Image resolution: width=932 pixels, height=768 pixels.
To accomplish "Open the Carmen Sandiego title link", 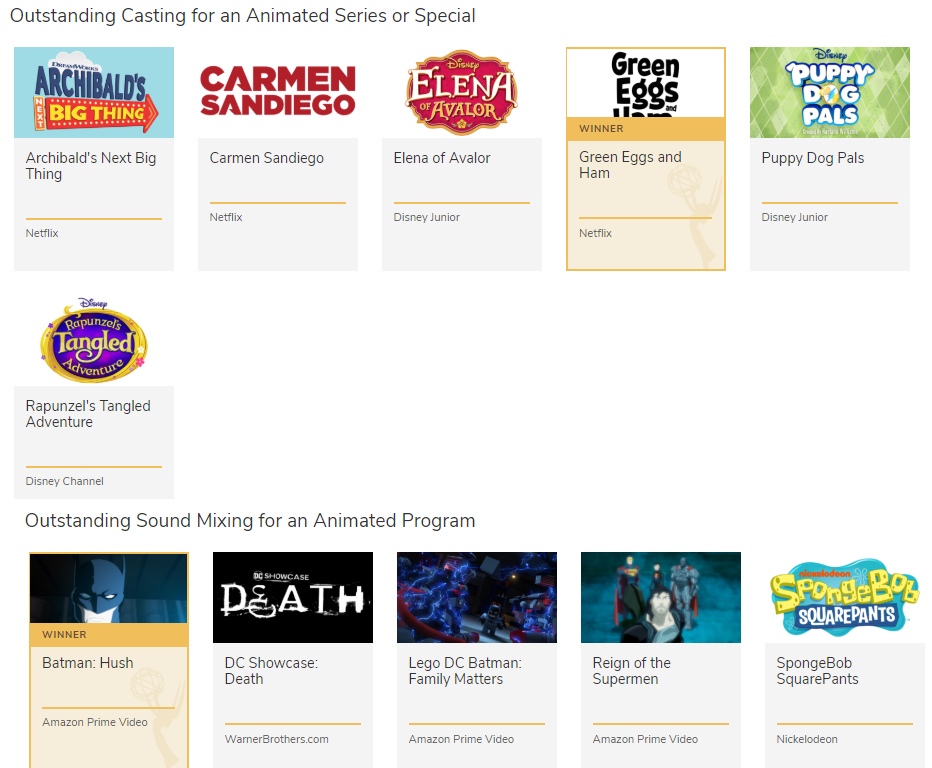I will (266, 158).
